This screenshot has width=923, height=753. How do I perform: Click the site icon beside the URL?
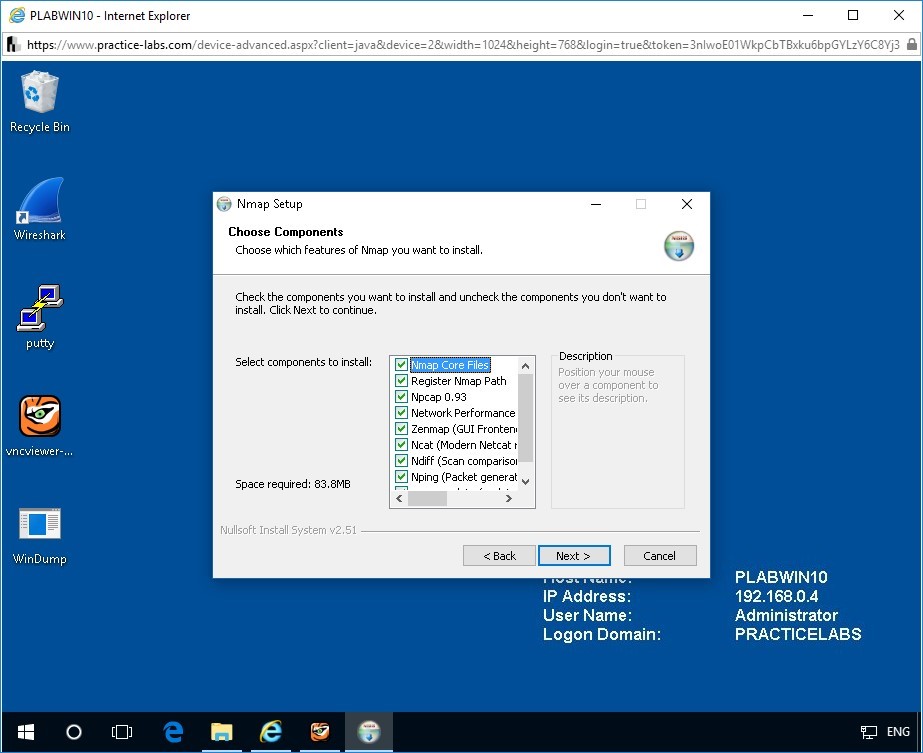click(13, 44)
